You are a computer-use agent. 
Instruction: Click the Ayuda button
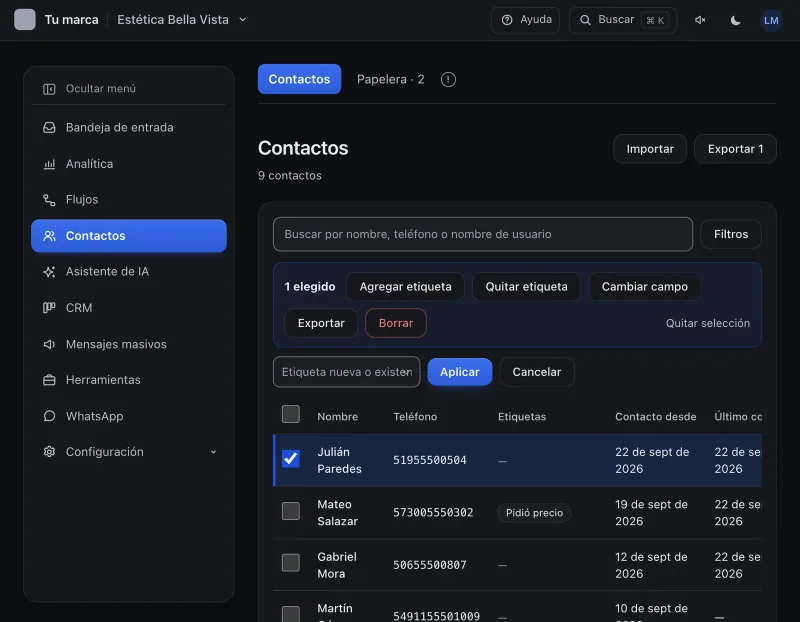click(x=526, y=20)
